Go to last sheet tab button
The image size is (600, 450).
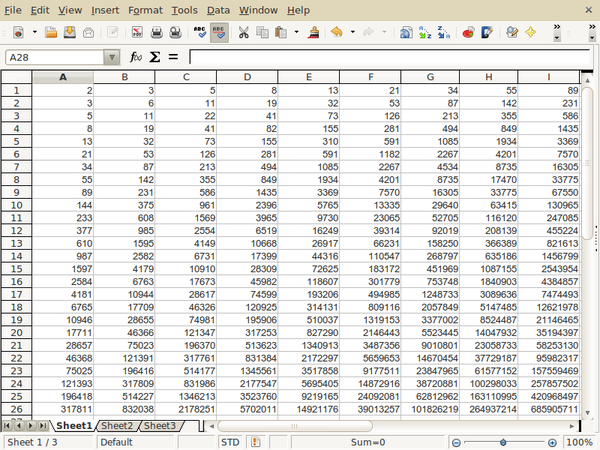click(x=43, y=426)
